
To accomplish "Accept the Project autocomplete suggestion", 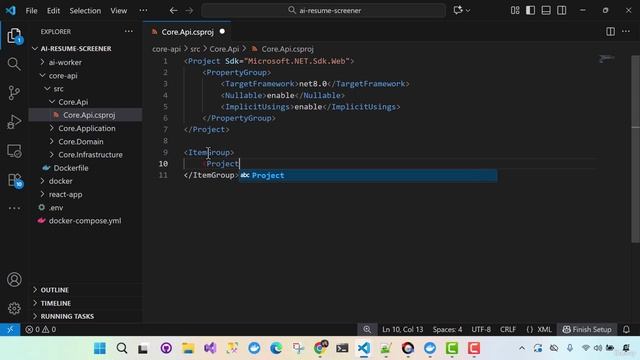I will [368, 176].
